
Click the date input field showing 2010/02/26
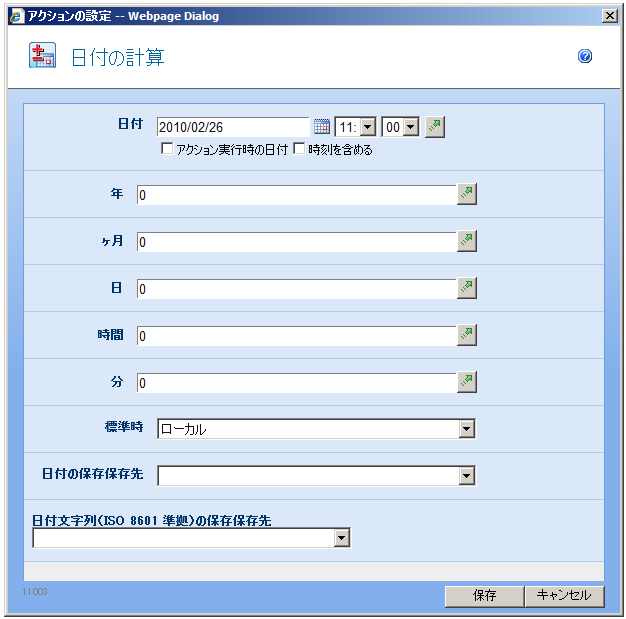coord(233,127)
